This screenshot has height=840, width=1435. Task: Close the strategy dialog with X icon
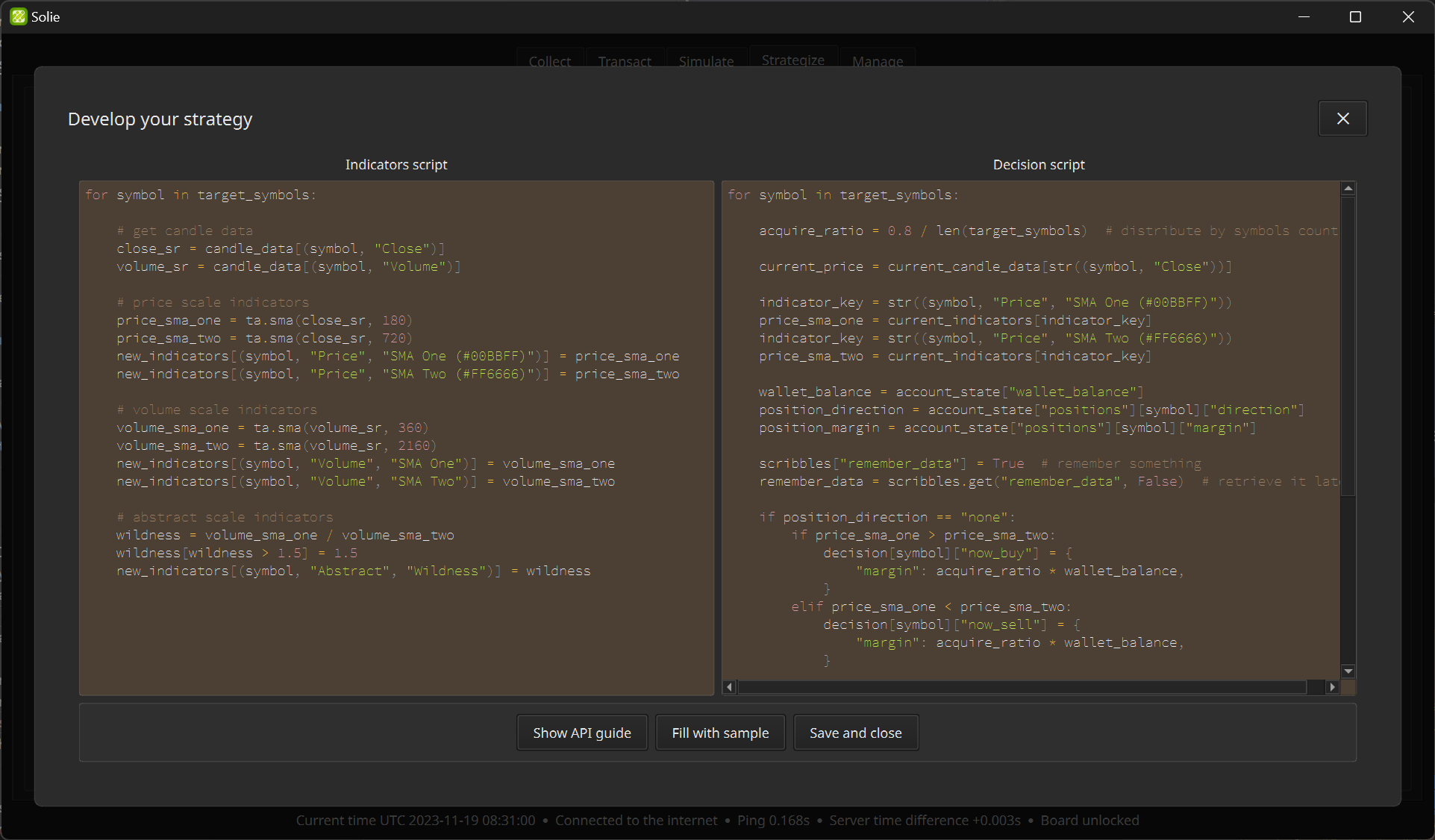pos(1342,119)
